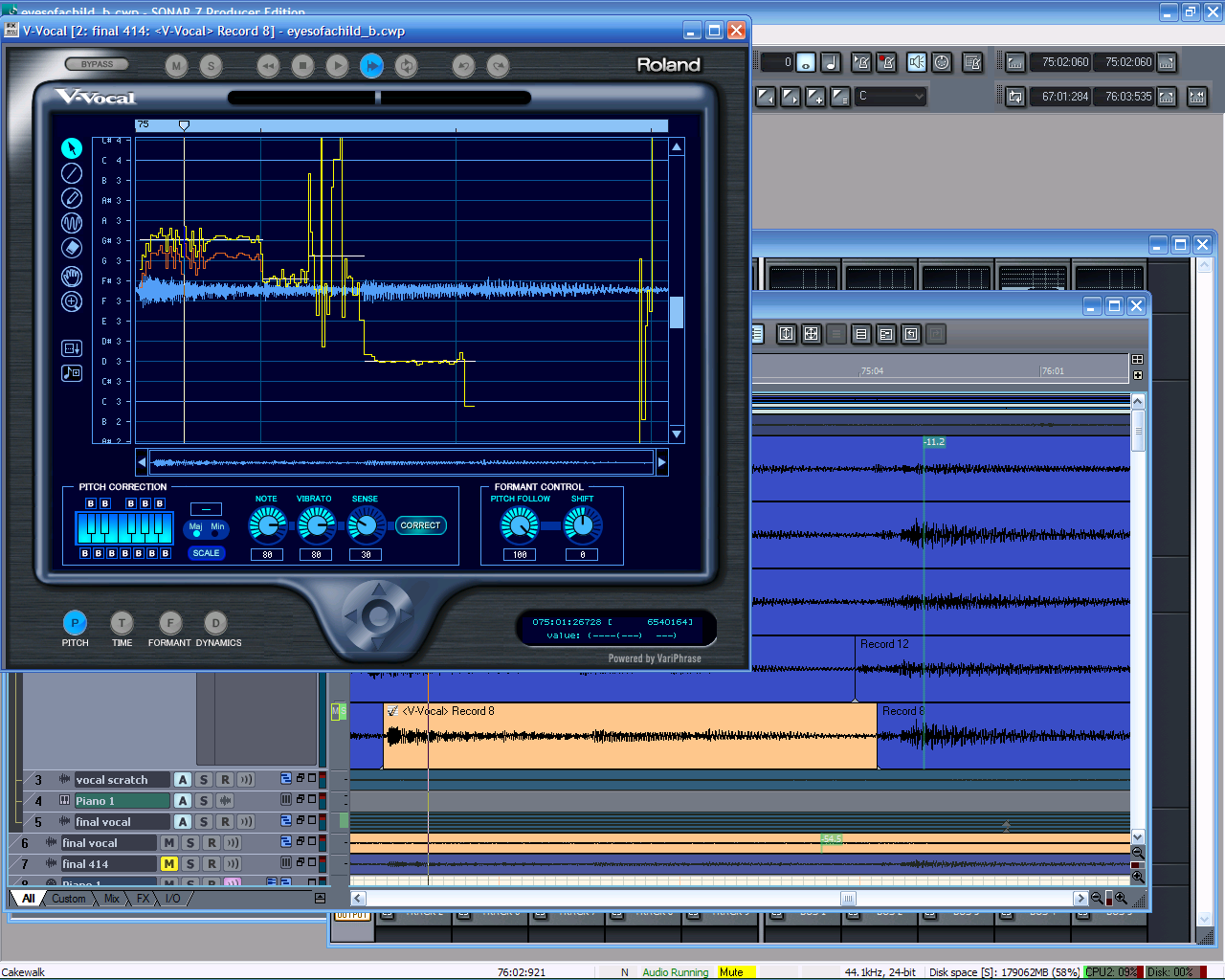Select the V-Vocal vibrato wave tool
1225x980 pixels.
(x=72, y=223)
